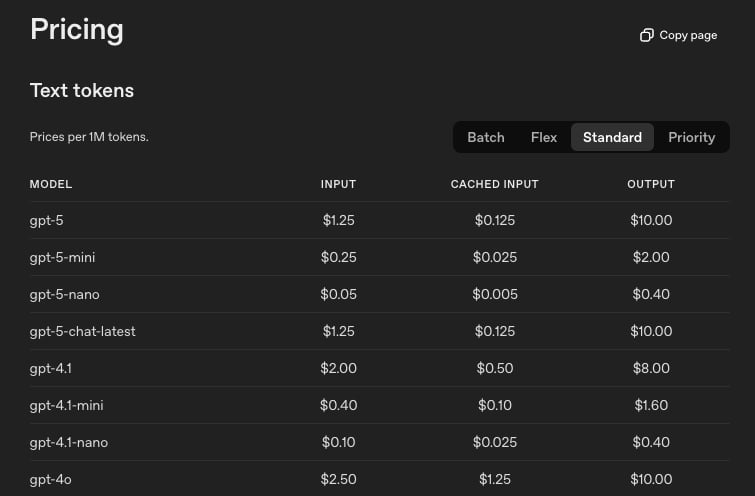Click the Text tokens section heading
Screen dimensions: 755x496
tap(82, 91)
